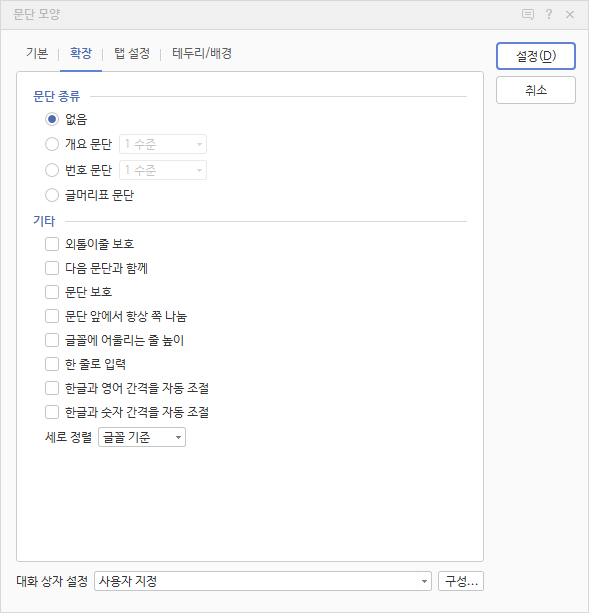Switch to the 기본 tab
Viewport: 589px width, 613px height.
(x=37, y=53)
